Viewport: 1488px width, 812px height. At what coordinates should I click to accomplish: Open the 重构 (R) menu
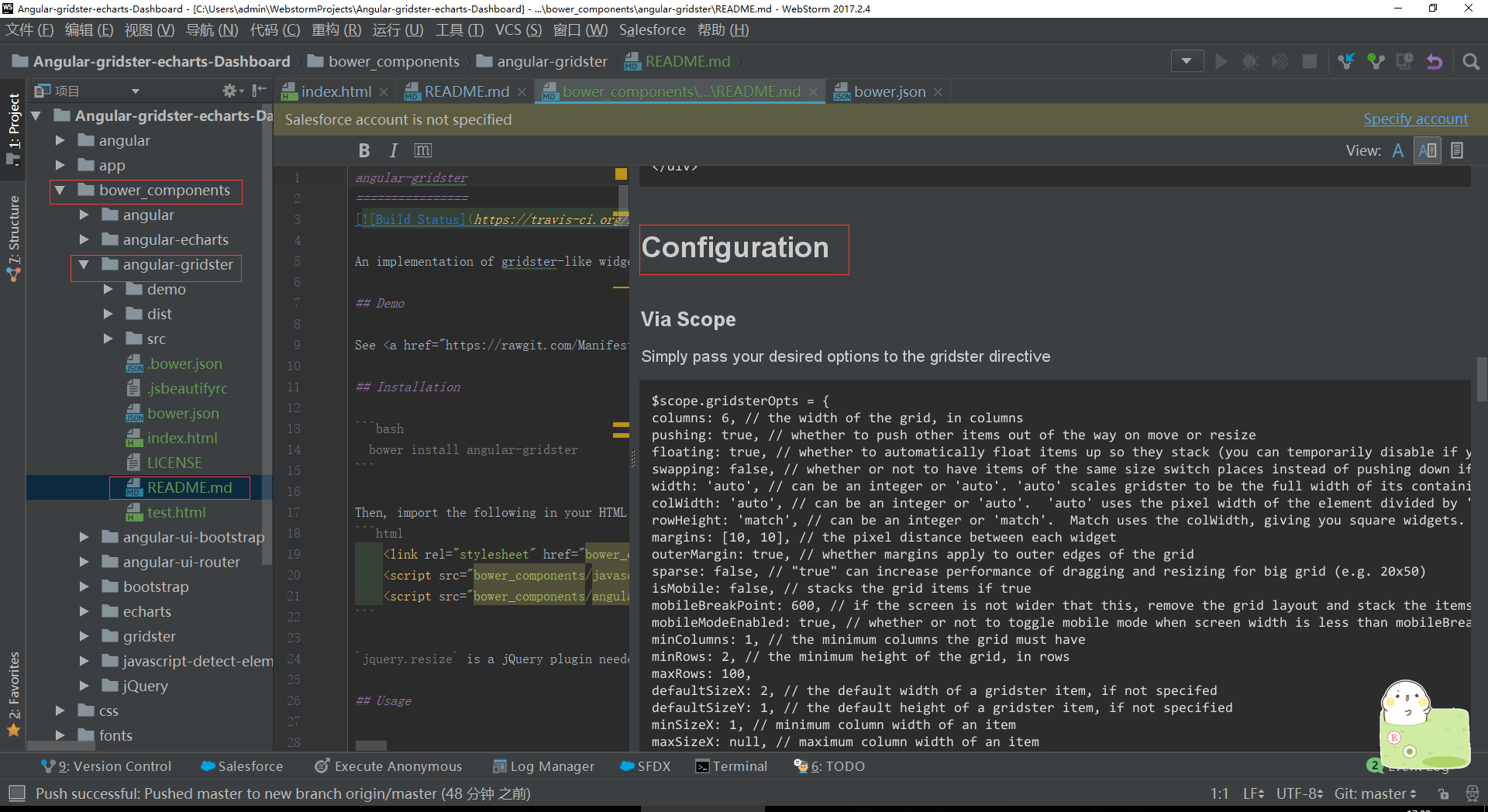point(336,30)
